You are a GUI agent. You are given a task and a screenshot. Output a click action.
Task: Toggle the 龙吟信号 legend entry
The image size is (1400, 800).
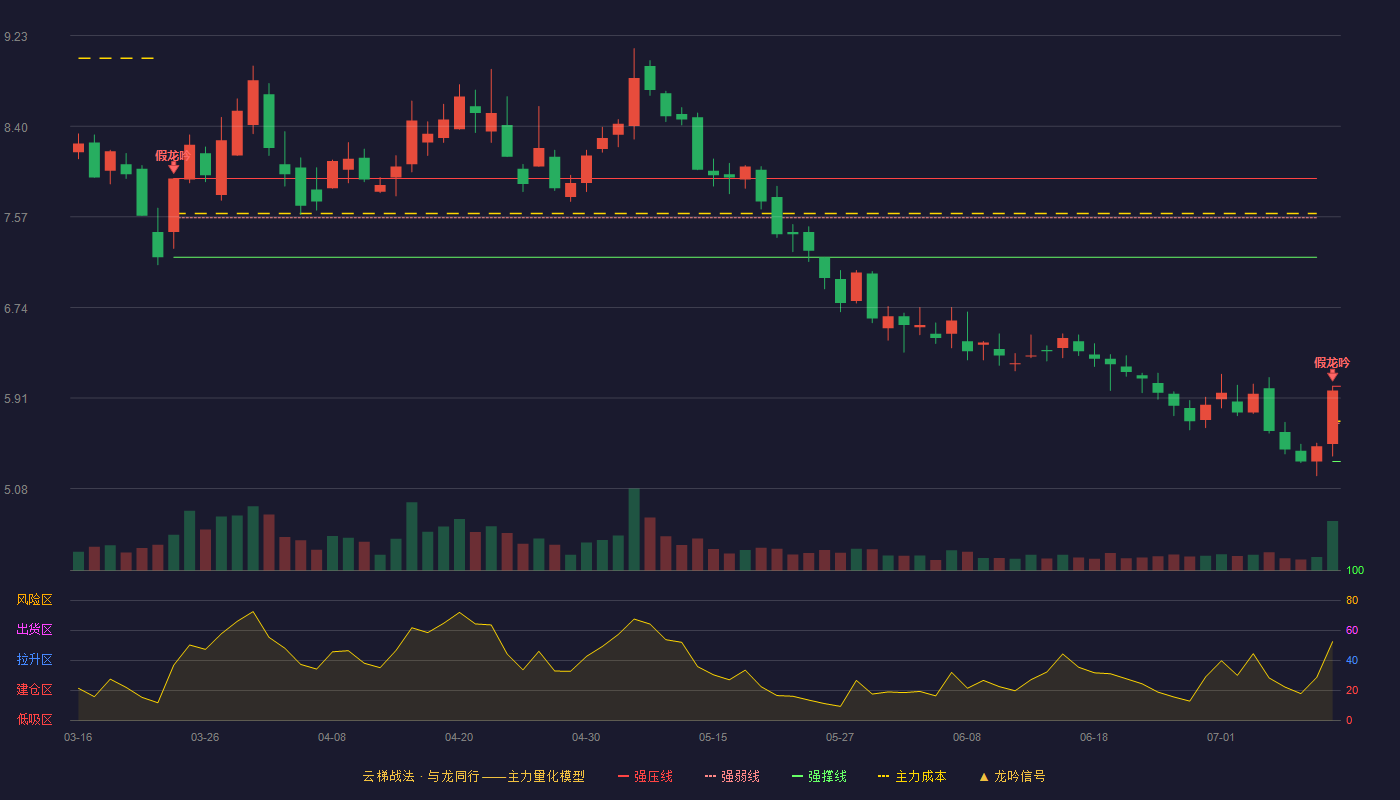[x=1012, y=776]
